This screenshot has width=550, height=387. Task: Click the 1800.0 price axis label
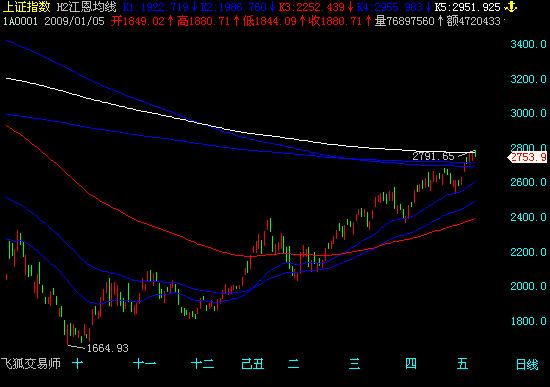point(528,321)
